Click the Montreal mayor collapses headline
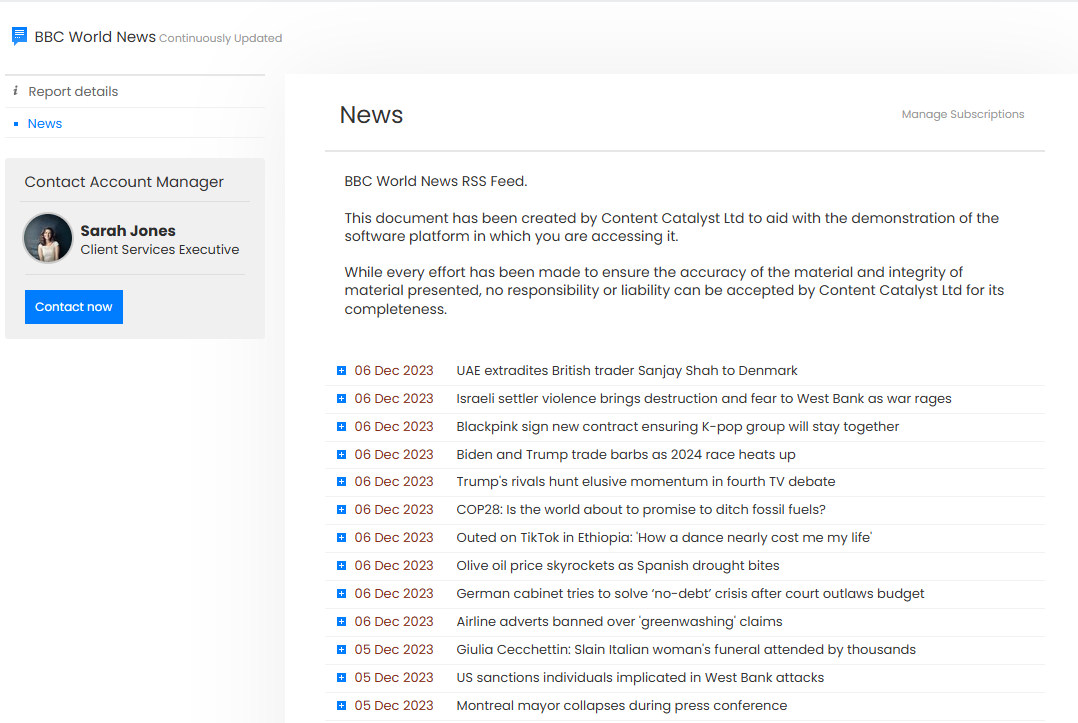Viewport: 1078px width, 723px height. coord(621,705)
